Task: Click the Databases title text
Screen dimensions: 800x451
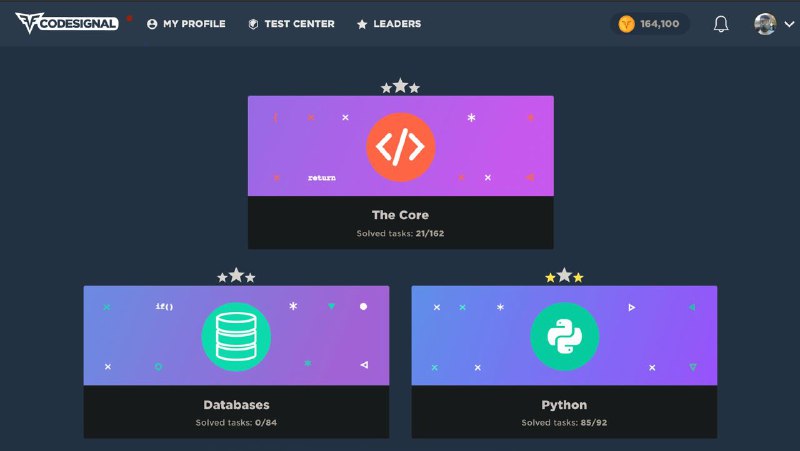Action: [x=236, y=405]
